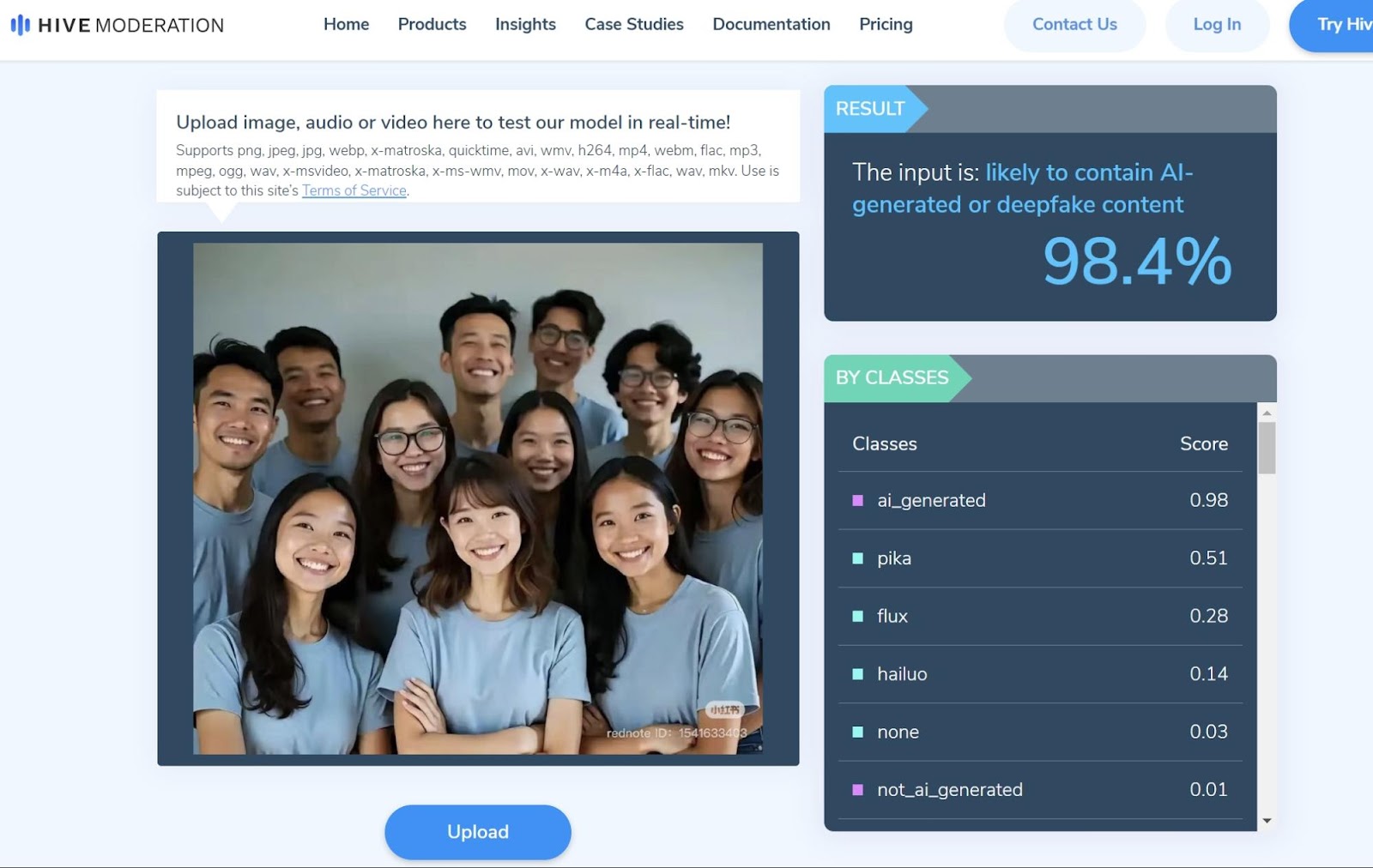Open Case Studies in navigation
The image size is (1373, 868).
pos(634,25)
